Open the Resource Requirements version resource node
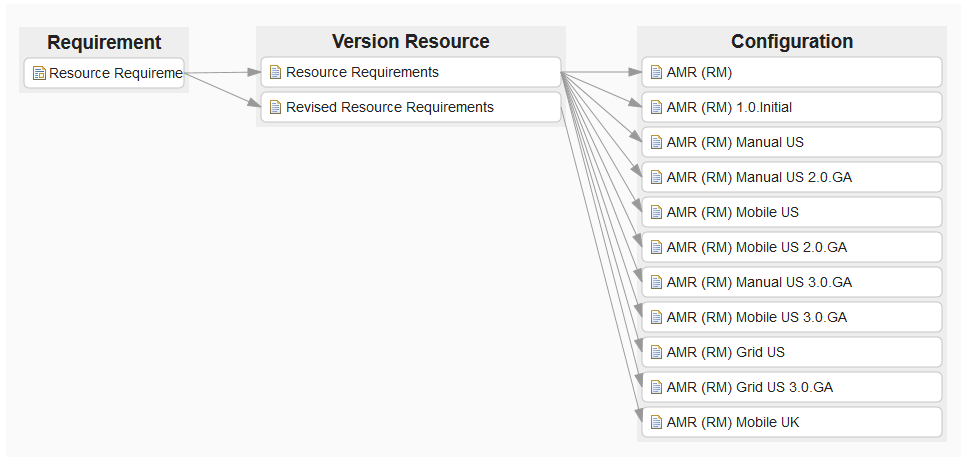 click(362, 72)
